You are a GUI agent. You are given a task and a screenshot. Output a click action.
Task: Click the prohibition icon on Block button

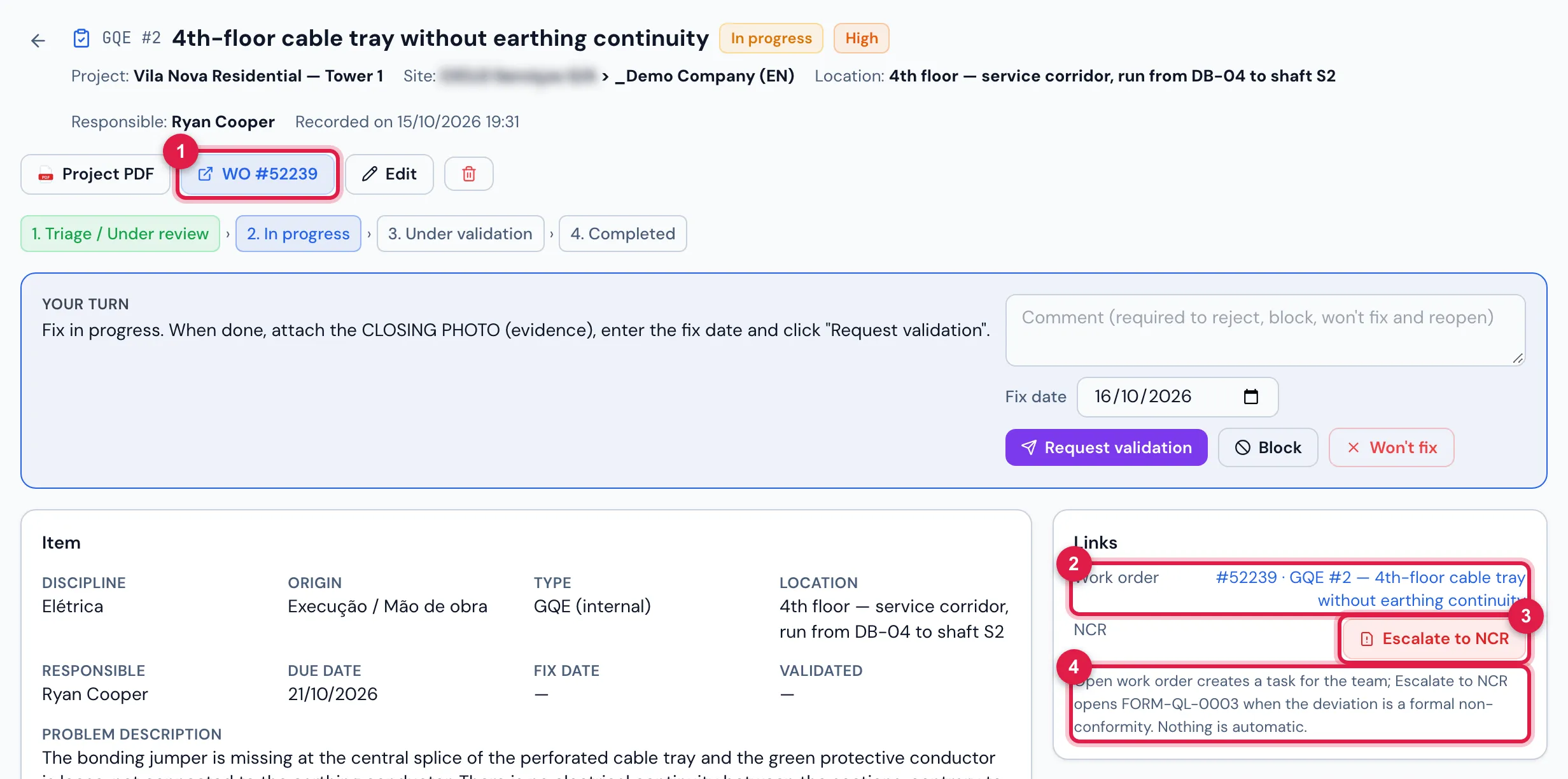[x=1243, y=448]
